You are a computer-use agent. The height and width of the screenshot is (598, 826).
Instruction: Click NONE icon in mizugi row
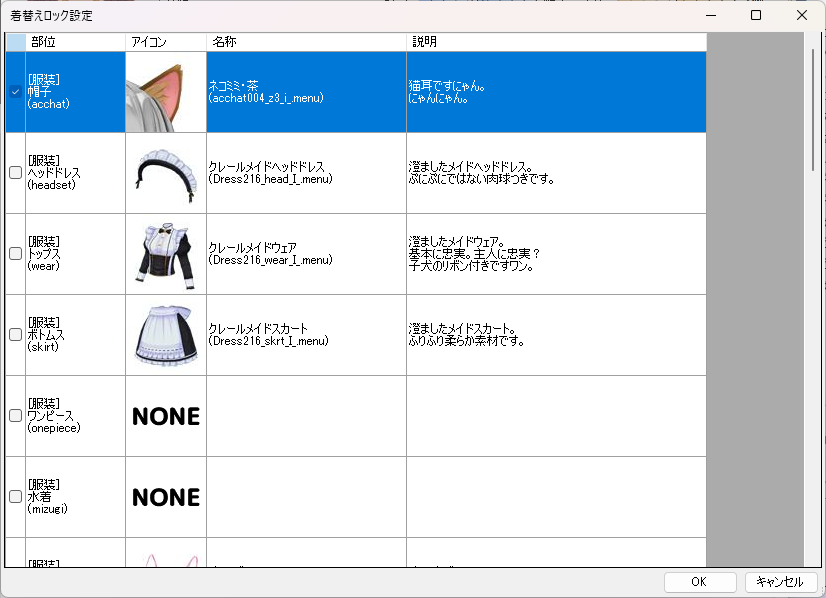coord(165,497)
